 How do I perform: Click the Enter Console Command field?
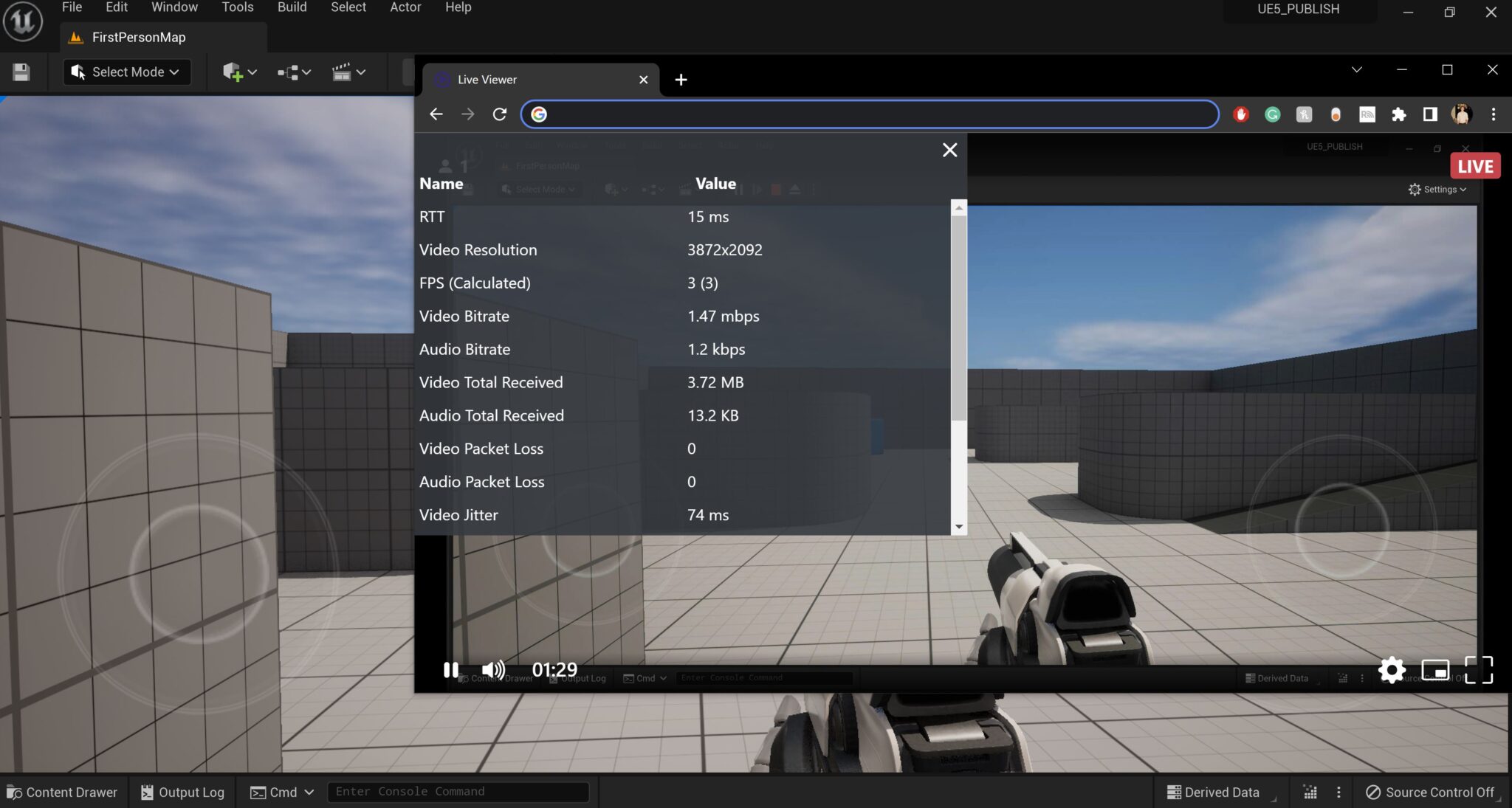[458, 792]
